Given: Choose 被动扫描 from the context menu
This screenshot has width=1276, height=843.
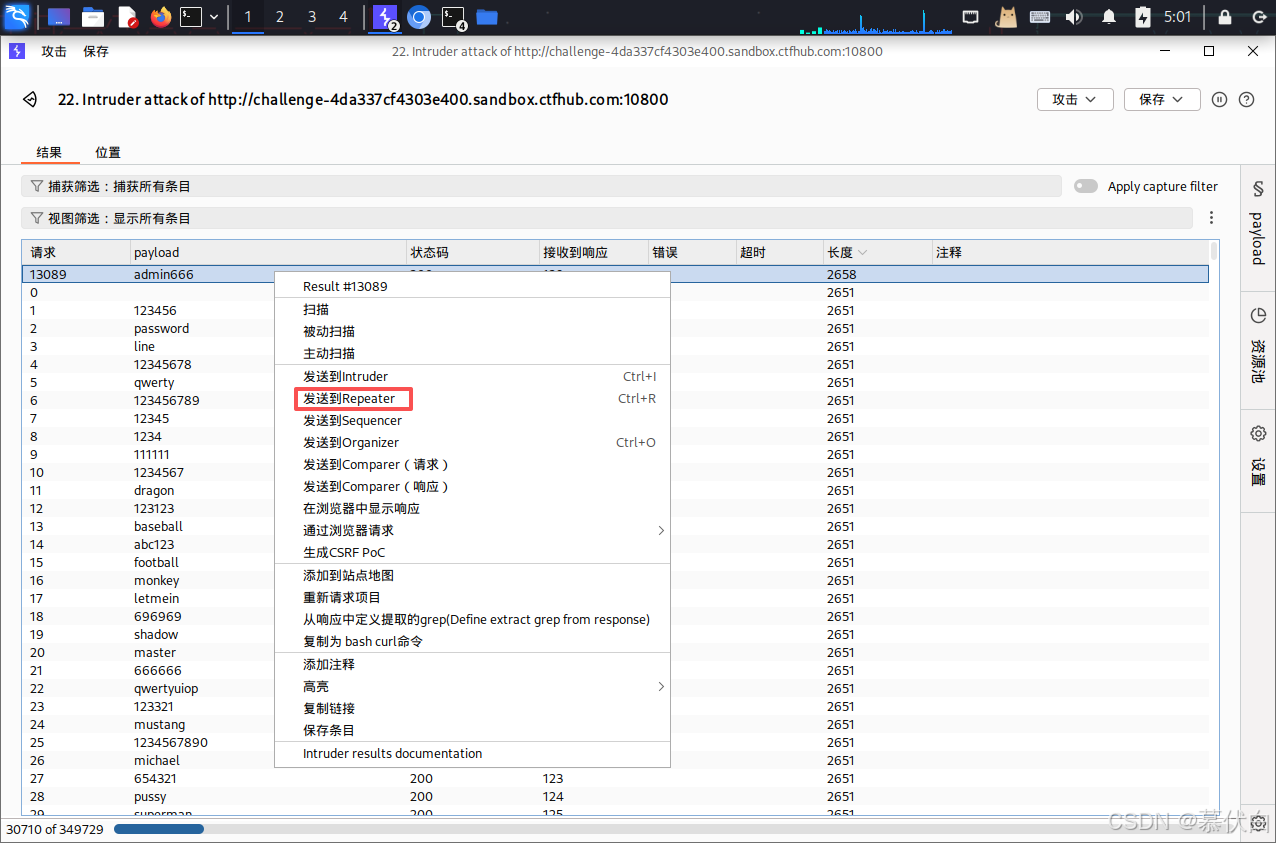Looking at the screenshot, I should 472,331.
